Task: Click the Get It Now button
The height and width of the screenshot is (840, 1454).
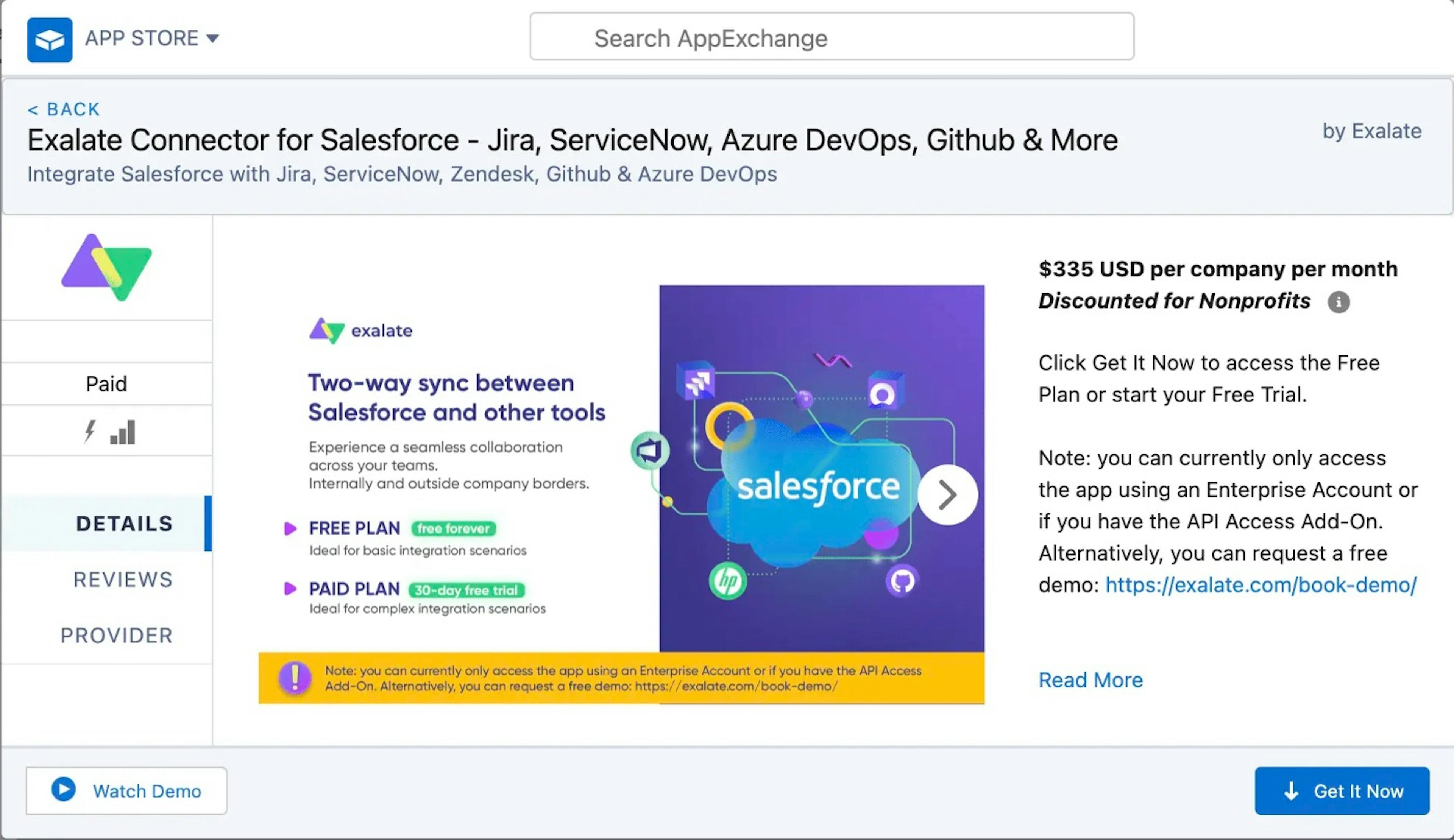Action: [1343, 791]
